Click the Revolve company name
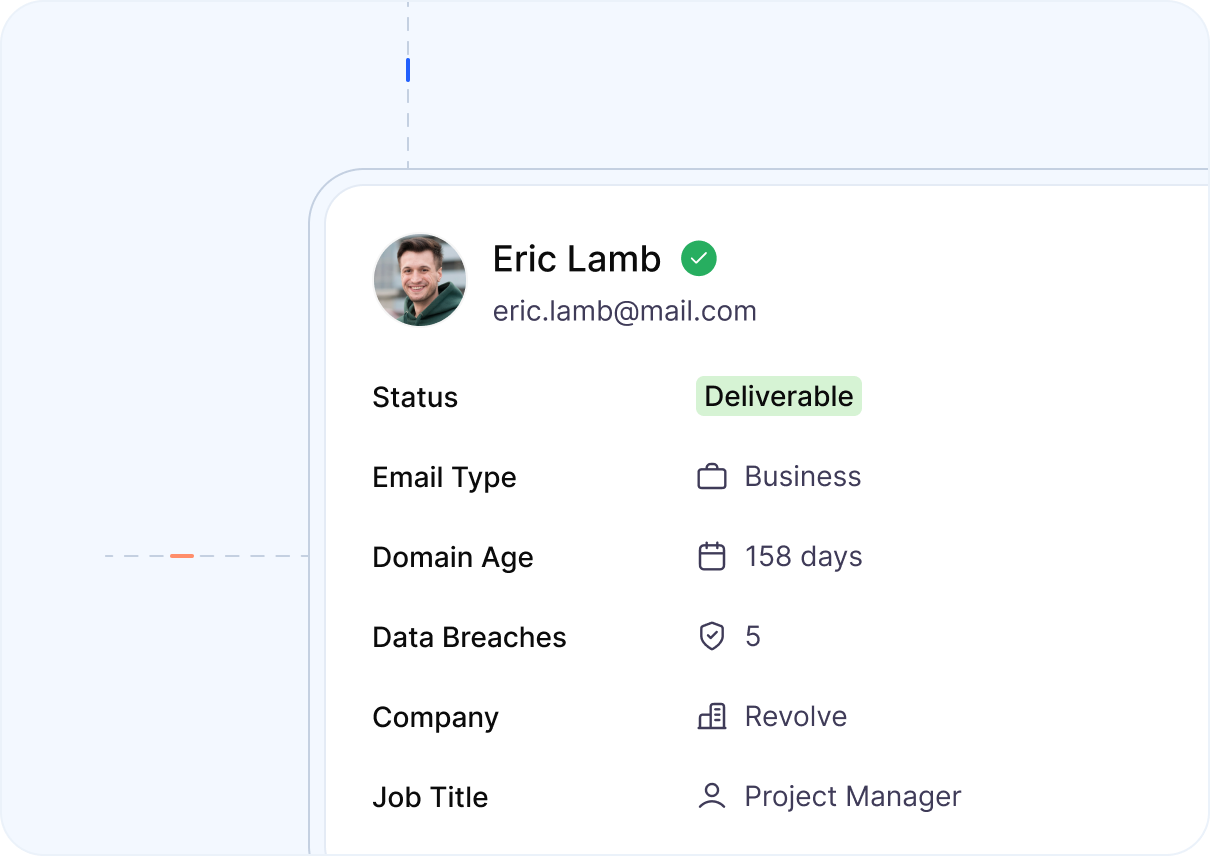This screenshot has width=1210, height=856. coord(796,716)
